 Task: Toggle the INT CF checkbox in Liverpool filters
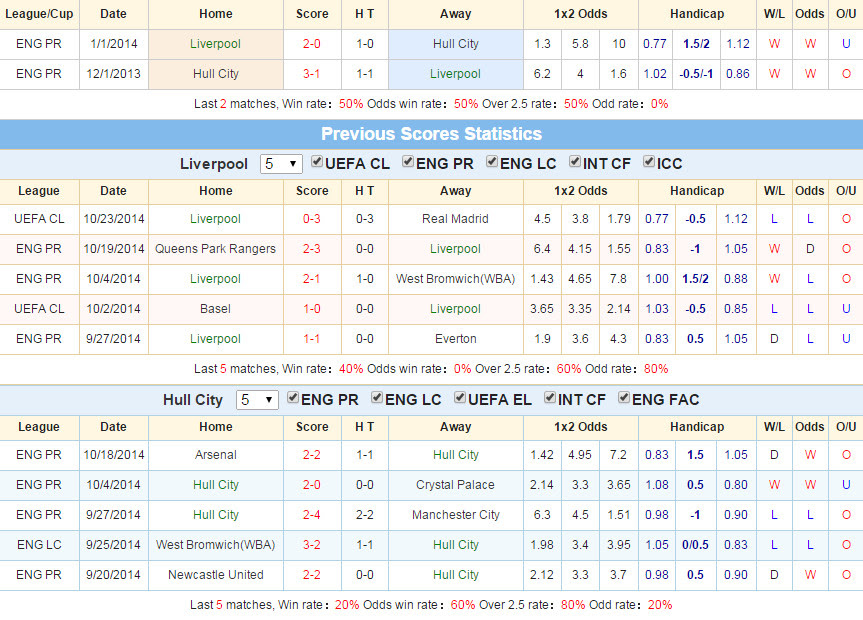click(575, 162)
